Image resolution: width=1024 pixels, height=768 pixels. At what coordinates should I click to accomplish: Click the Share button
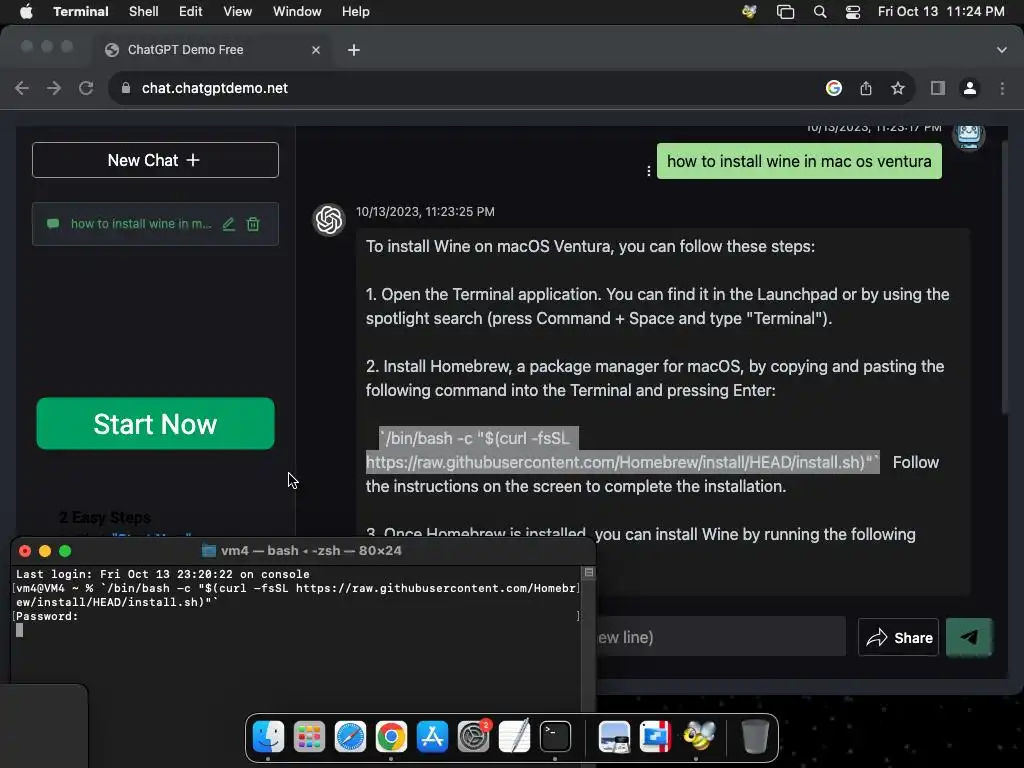pyautogui.click(x=899, y=637)
